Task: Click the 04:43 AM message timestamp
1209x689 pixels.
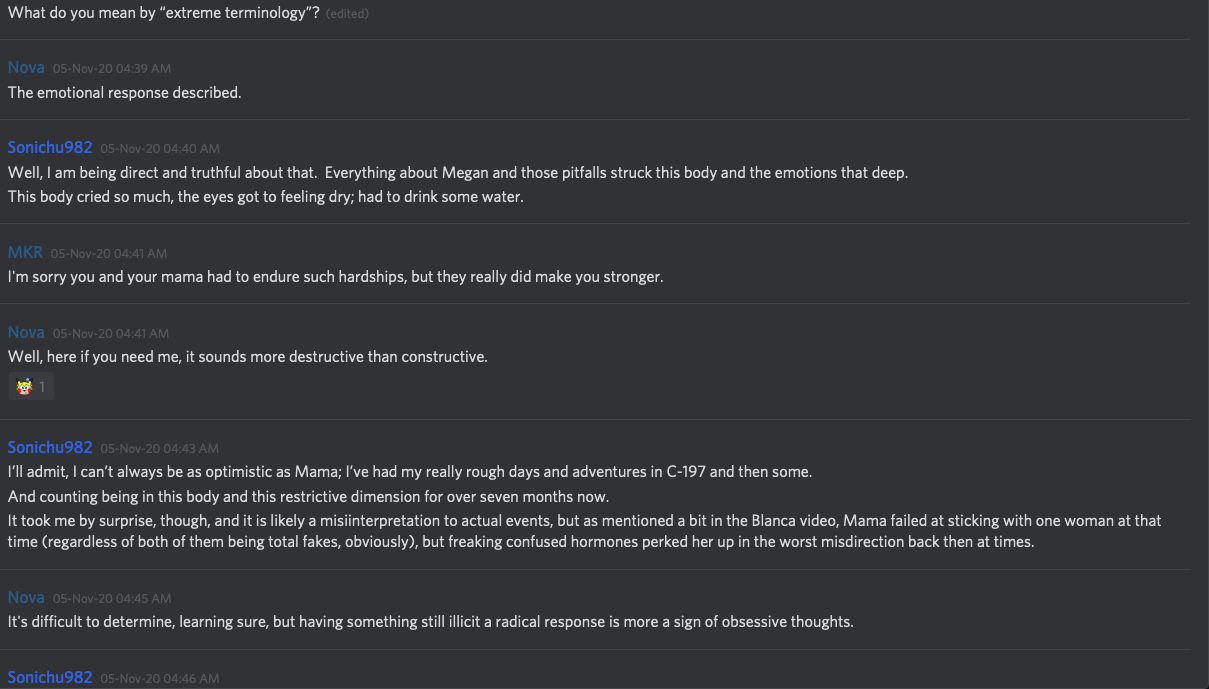Action: click(160, 448)
